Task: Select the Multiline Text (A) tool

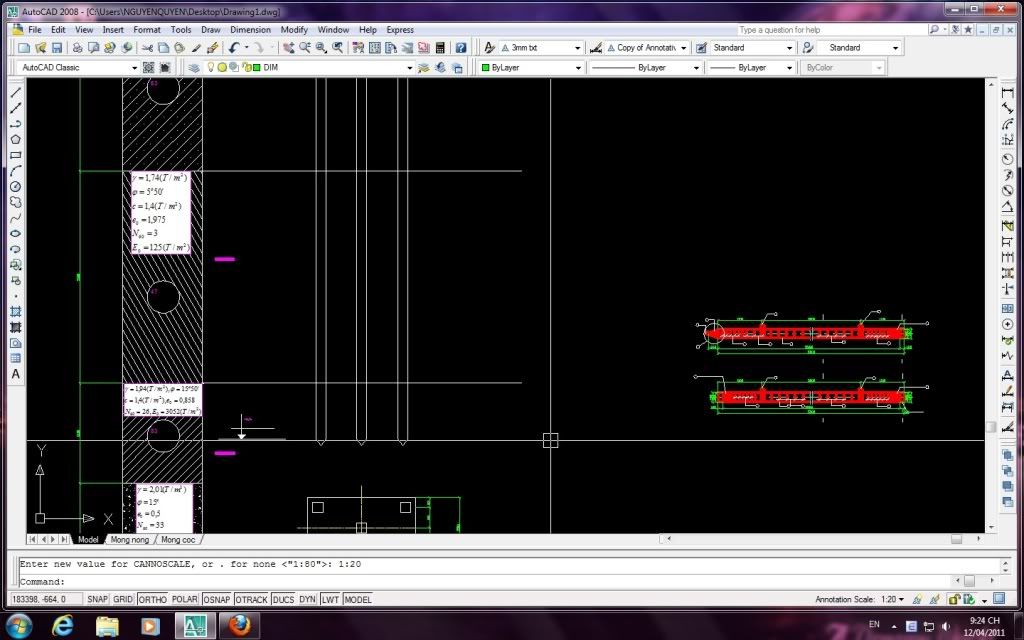Action: point(16,374)
